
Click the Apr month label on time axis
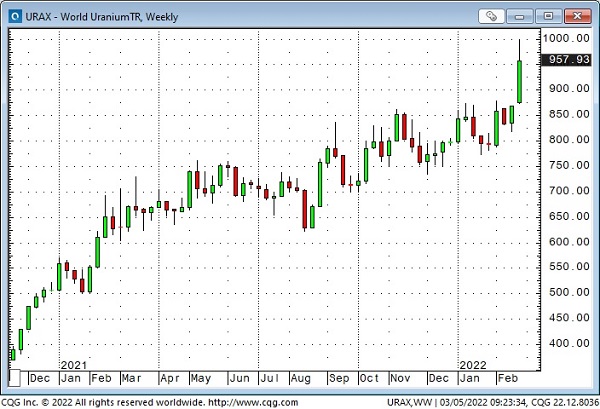(x=170, y=378)
